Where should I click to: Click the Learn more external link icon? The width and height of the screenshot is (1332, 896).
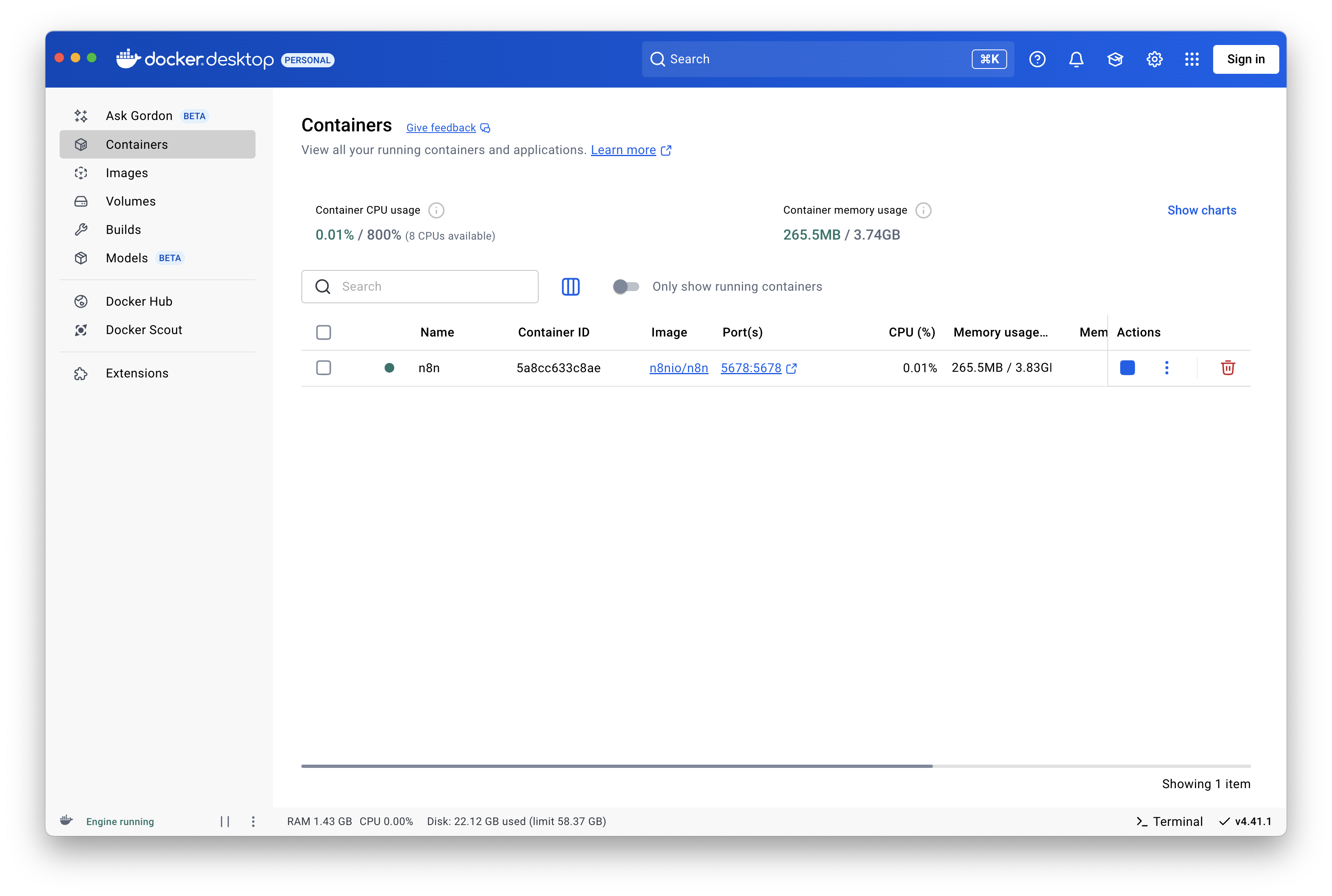click(666, 150)
